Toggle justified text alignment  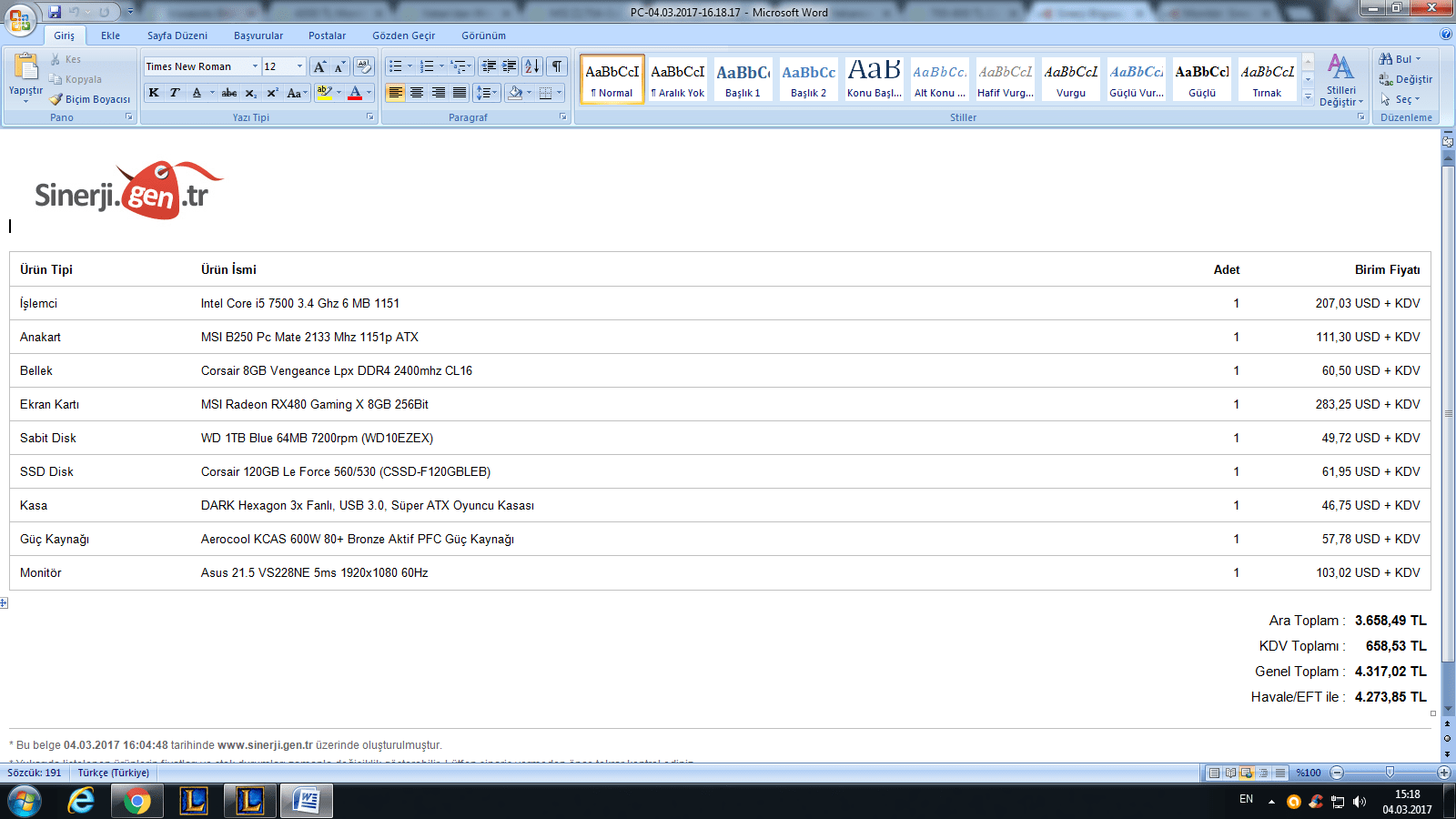tap(460, 93)
